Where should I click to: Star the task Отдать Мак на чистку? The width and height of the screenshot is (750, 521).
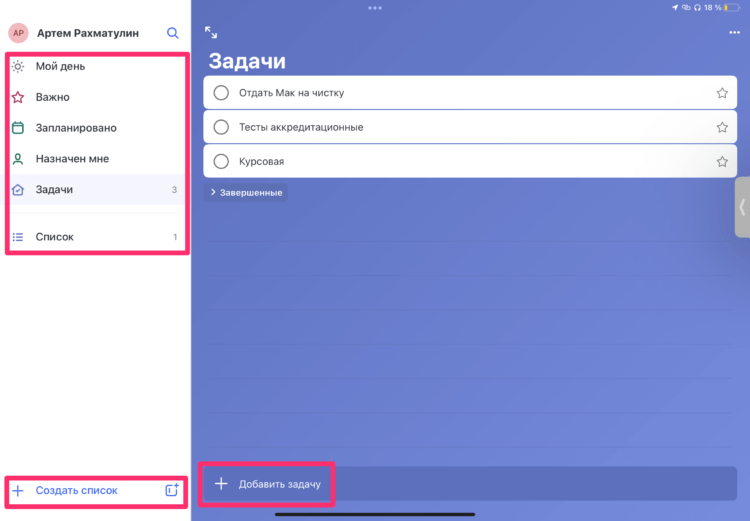(x=722, y=93)
